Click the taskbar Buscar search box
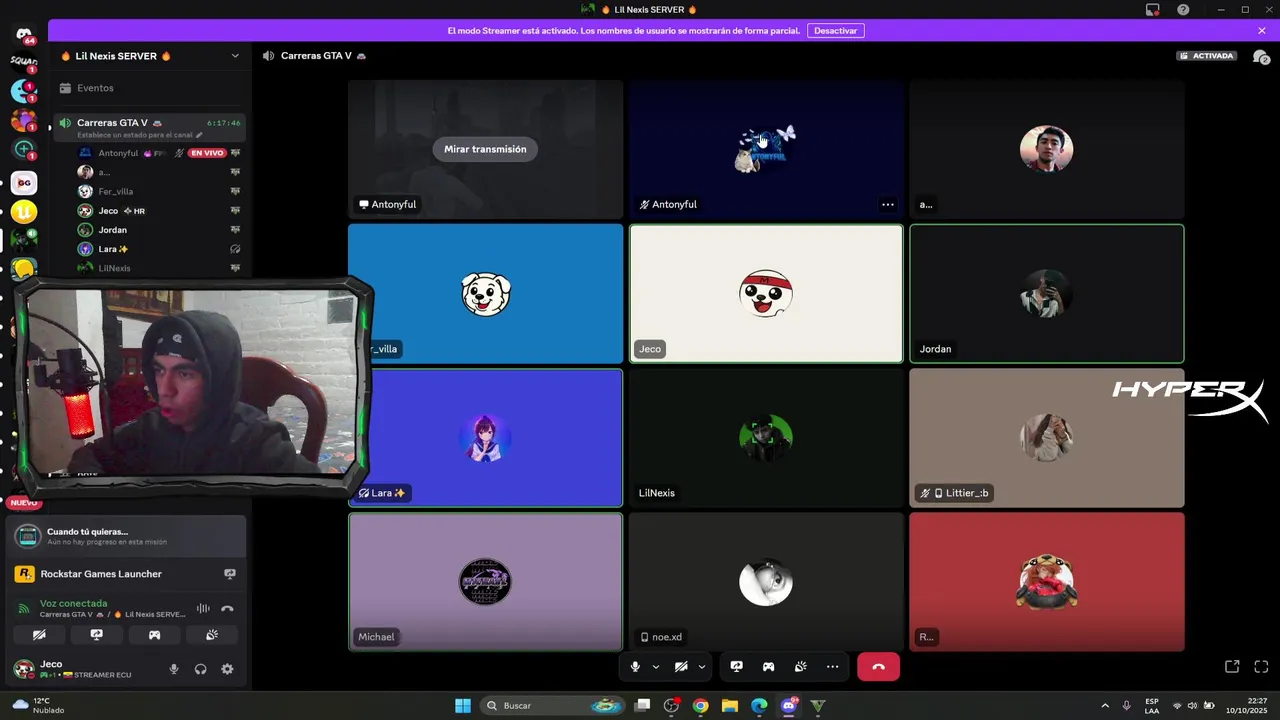1280x720 pixels. point(552,706)
